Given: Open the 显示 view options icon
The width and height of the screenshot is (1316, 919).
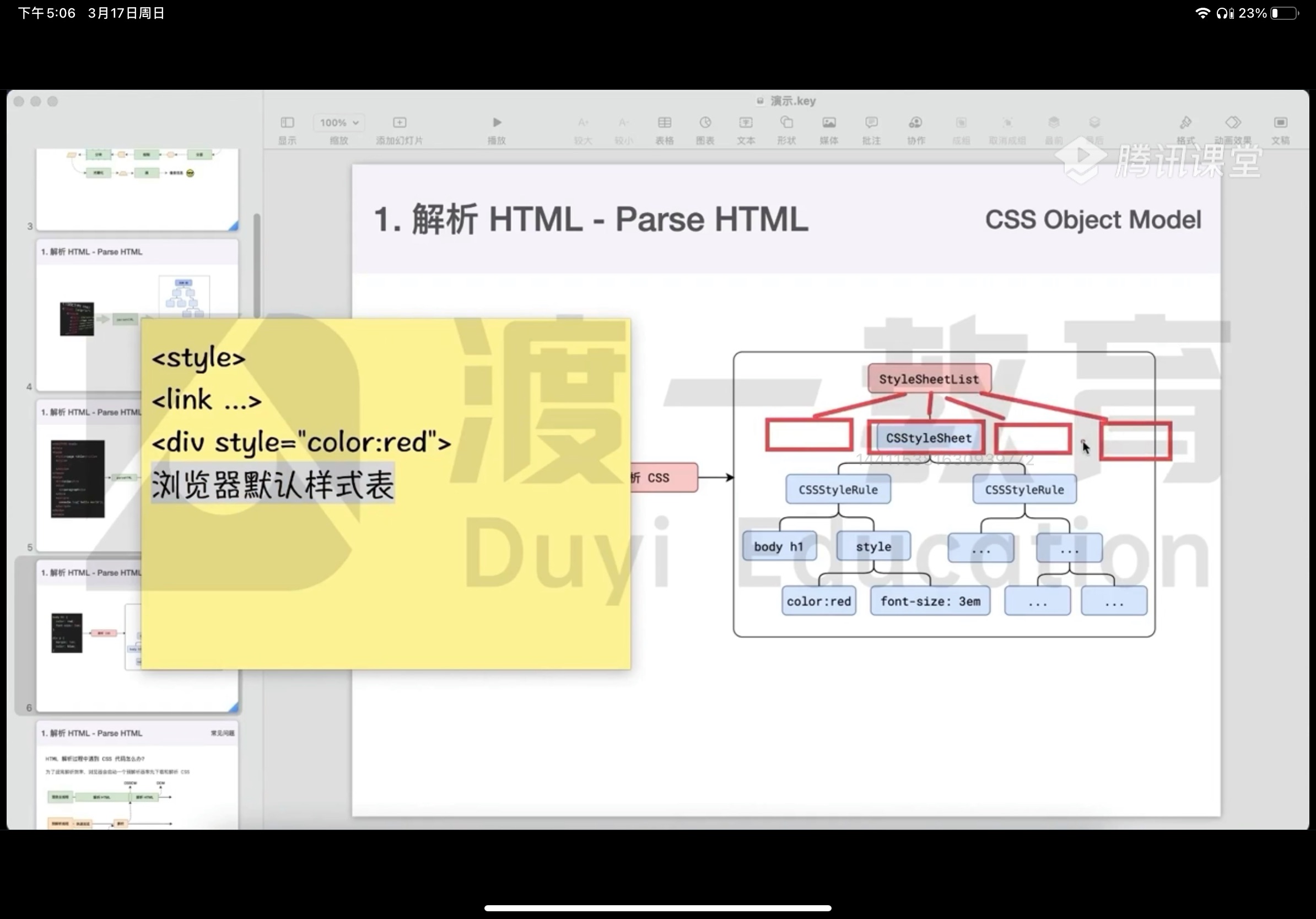Looking at the screenshot, I should click(287, 123).
